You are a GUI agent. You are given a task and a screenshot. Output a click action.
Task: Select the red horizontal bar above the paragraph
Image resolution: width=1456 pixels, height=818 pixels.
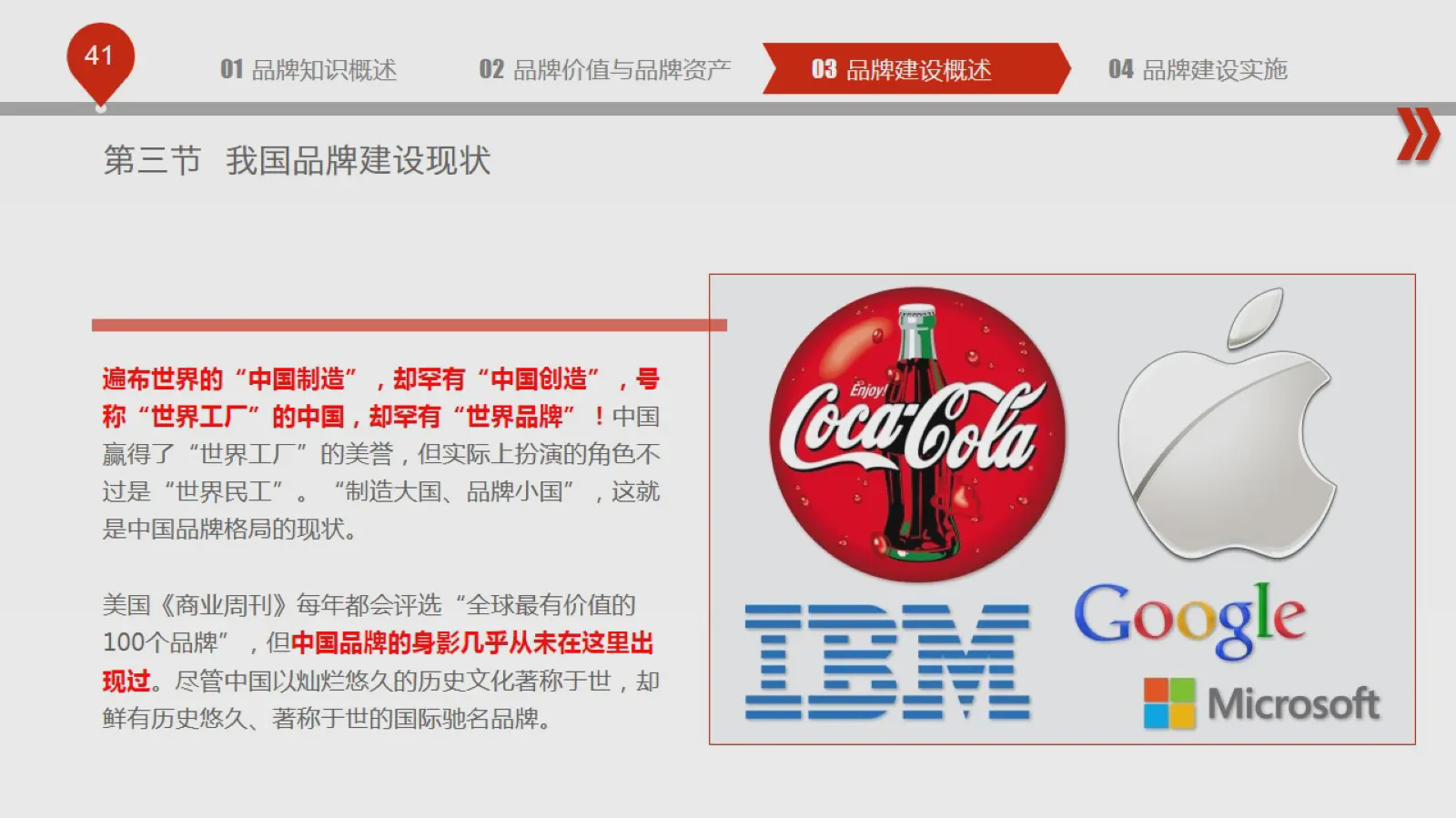(x=409, y=325)
